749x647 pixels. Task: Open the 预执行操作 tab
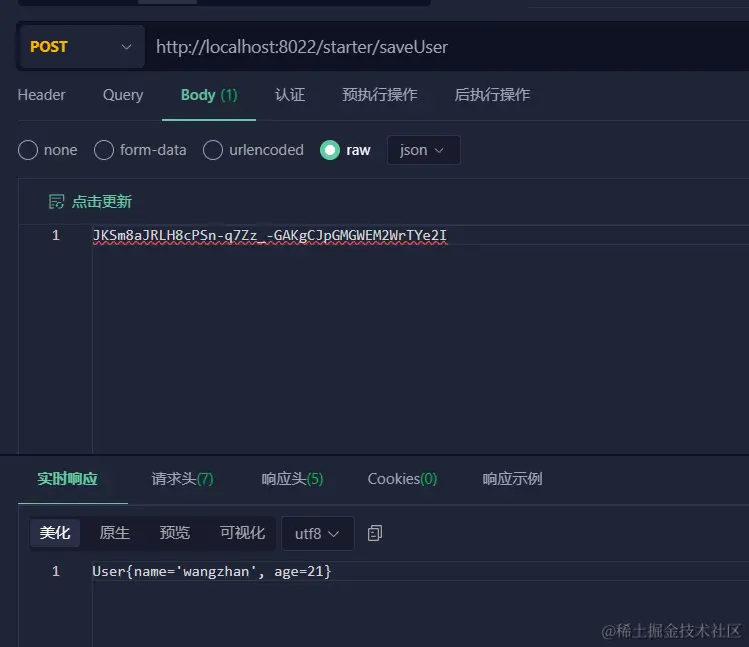380,95
